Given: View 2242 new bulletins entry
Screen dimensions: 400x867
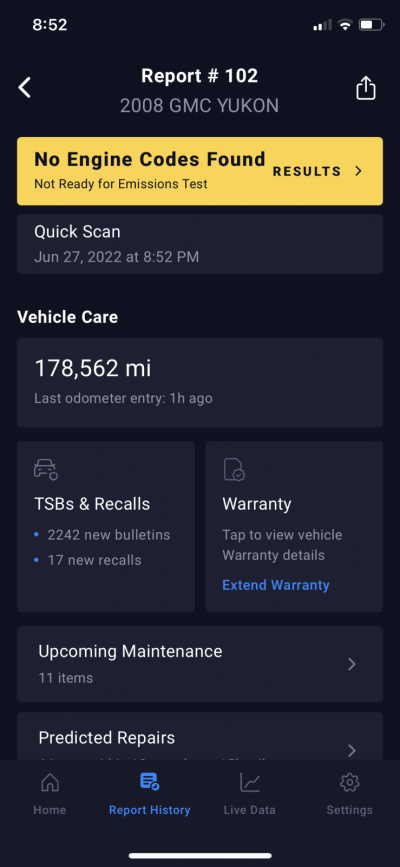Looking at the screenshot, I should coord(109,535).
